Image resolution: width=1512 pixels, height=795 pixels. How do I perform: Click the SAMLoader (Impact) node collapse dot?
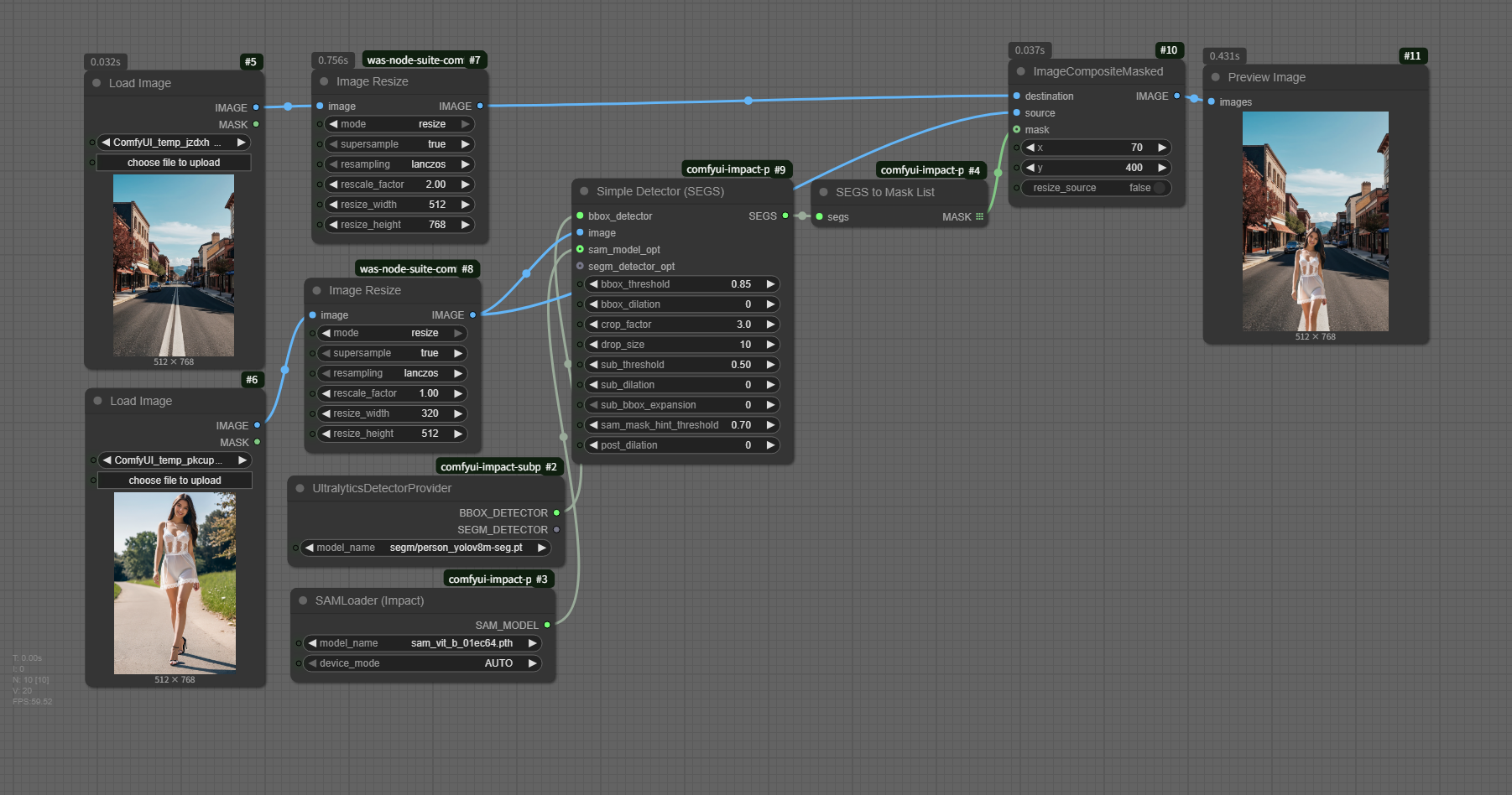[303, 600]
